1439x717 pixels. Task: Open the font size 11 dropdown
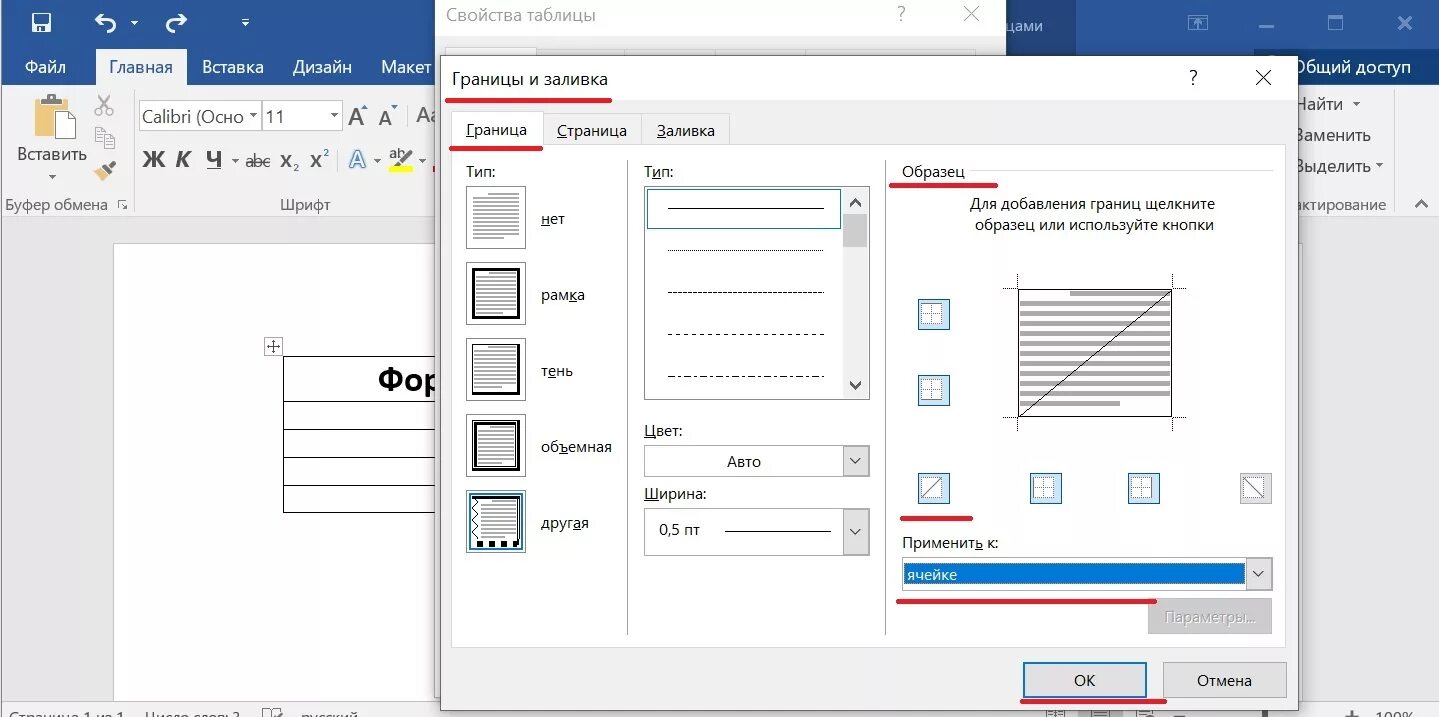[334, 116]
